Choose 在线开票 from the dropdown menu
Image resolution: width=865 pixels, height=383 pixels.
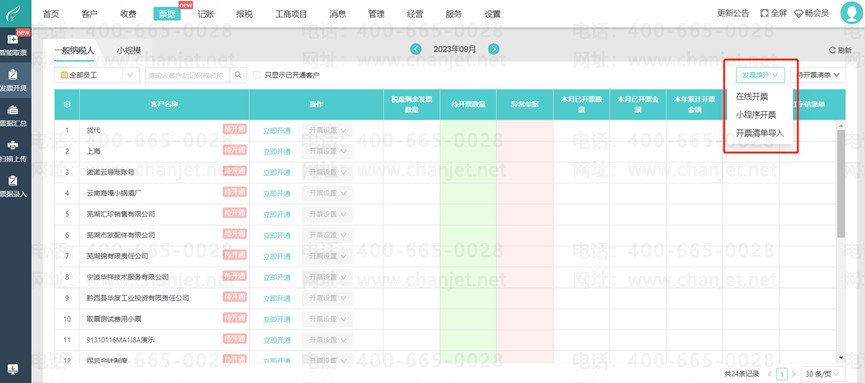[x=752, y=96]
